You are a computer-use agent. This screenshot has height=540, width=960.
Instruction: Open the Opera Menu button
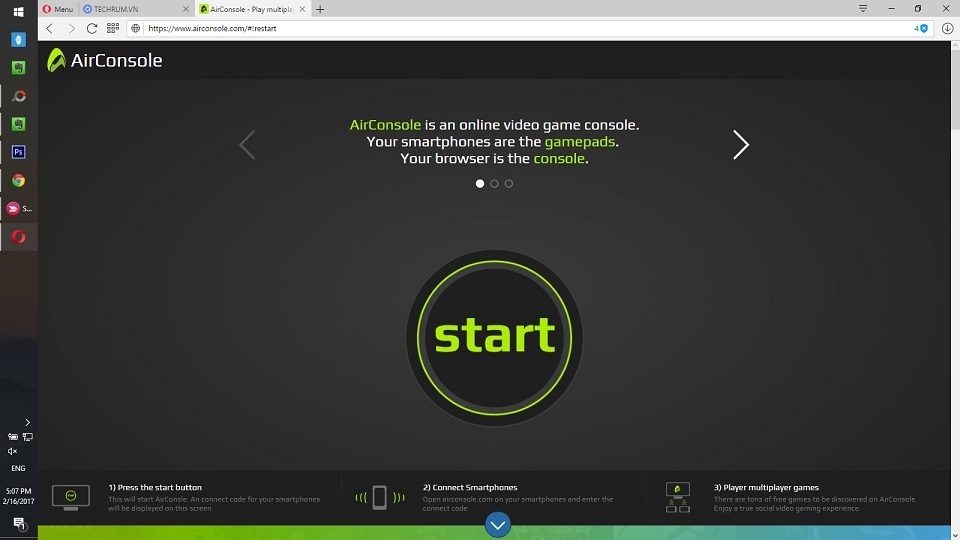(58, 9)
